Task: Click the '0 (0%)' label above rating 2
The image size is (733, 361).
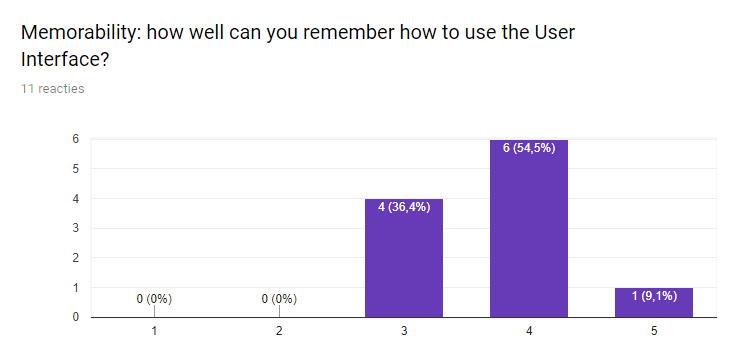Action: tap(279, 299)
